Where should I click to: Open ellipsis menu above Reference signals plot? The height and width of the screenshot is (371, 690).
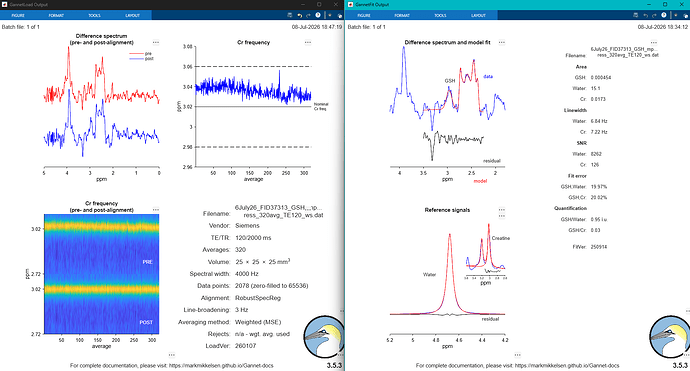[502, 210]
